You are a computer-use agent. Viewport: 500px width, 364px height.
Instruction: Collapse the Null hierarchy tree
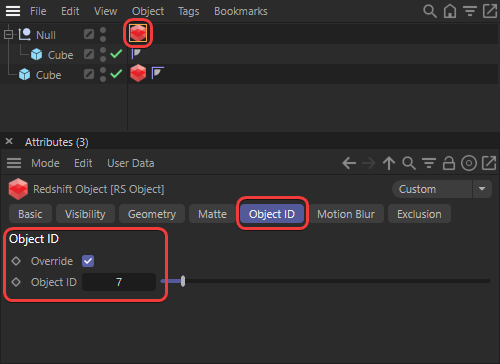pyautogui.click(x=8, y=34)
